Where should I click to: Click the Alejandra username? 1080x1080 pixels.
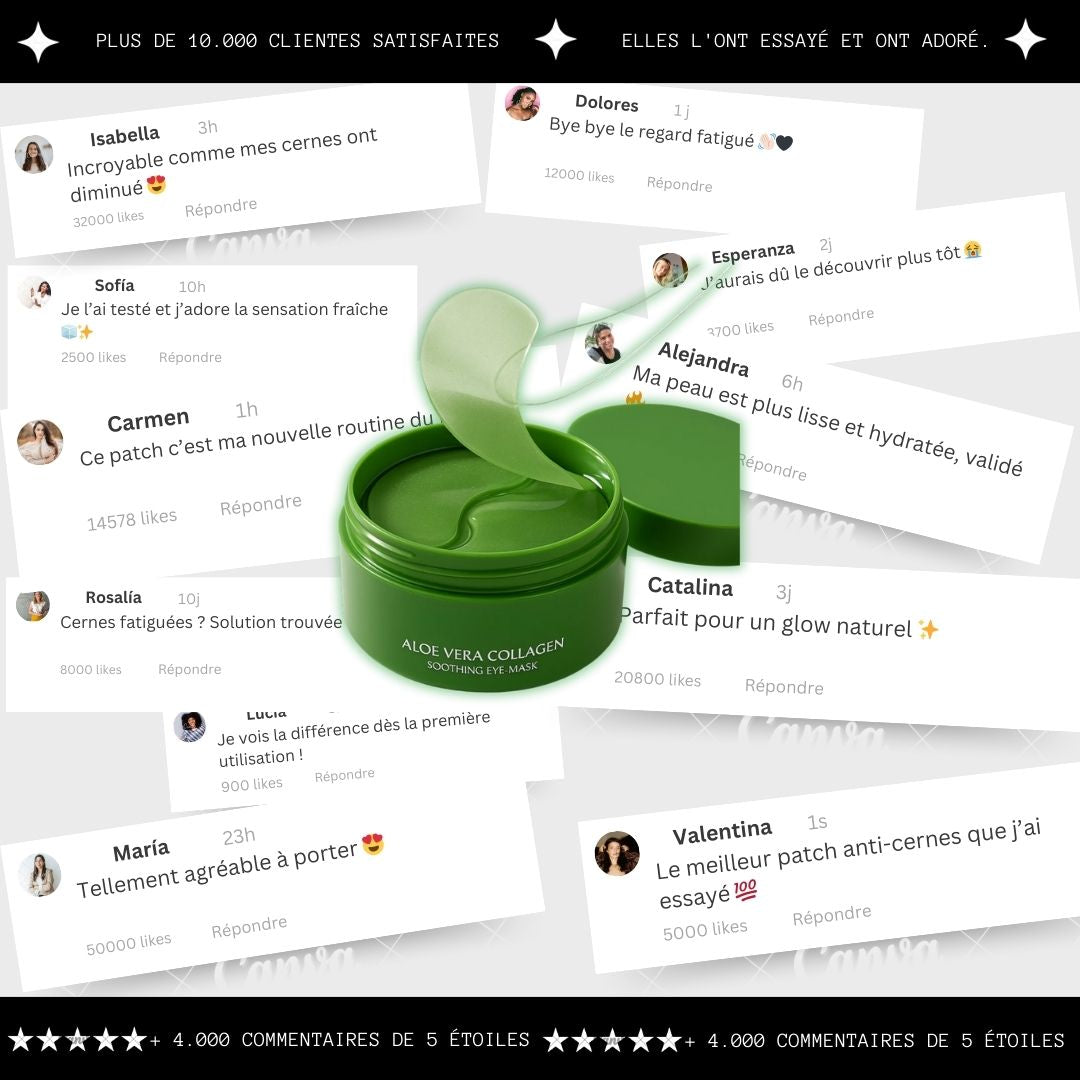[703, 360]
